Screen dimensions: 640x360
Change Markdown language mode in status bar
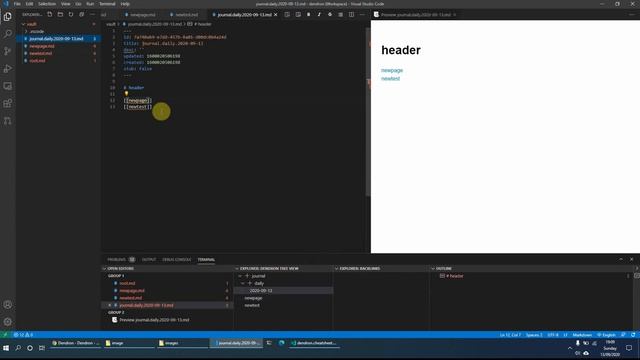[582, 335]
